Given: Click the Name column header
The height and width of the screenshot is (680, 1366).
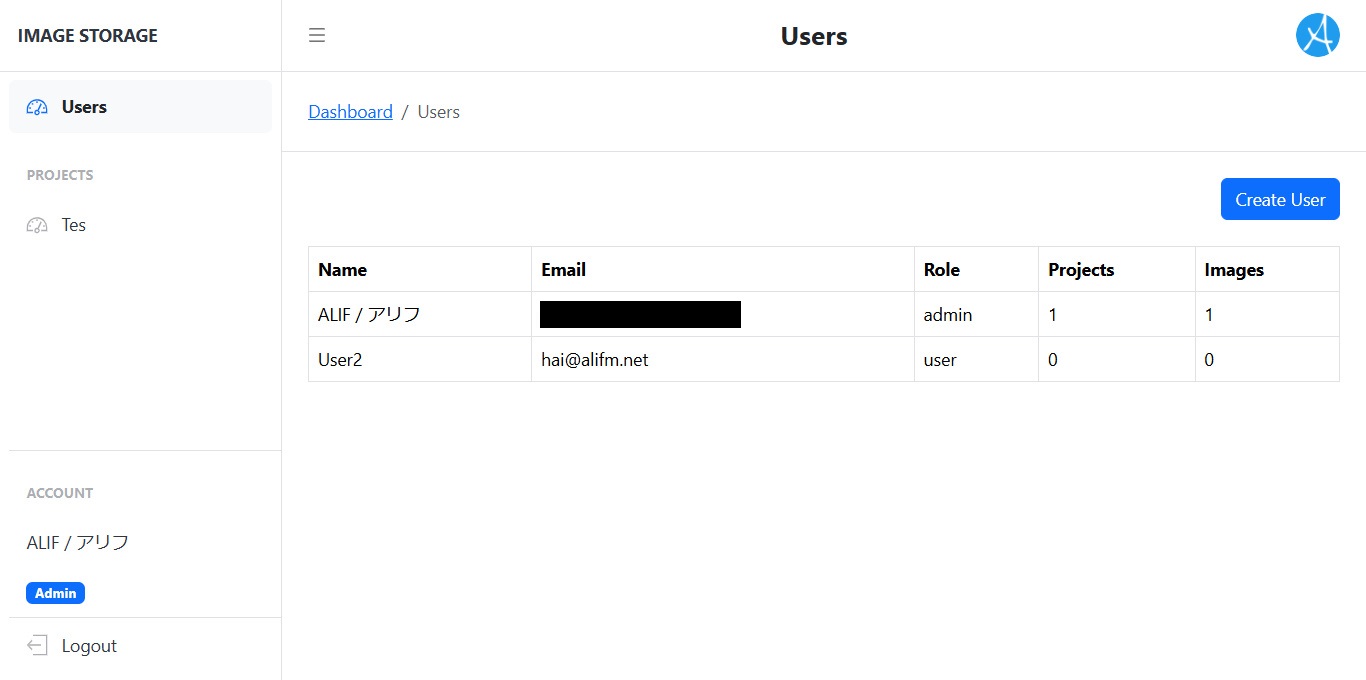Looking at the screenshot, I should click(342, 270).
